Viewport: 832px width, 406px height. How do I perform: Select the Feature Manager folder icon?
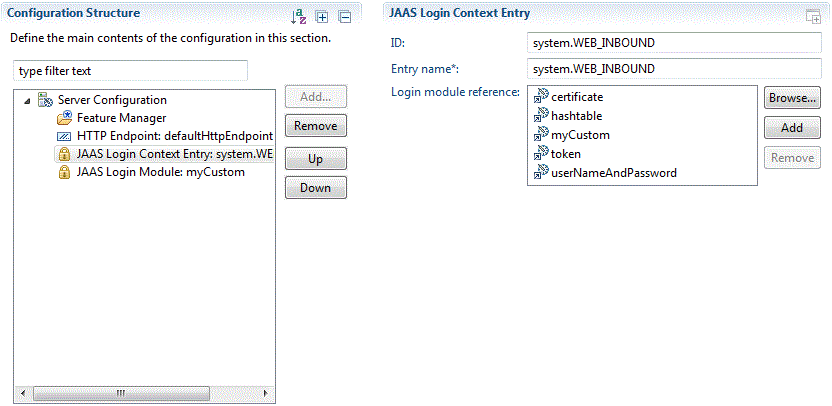point(64,118)
